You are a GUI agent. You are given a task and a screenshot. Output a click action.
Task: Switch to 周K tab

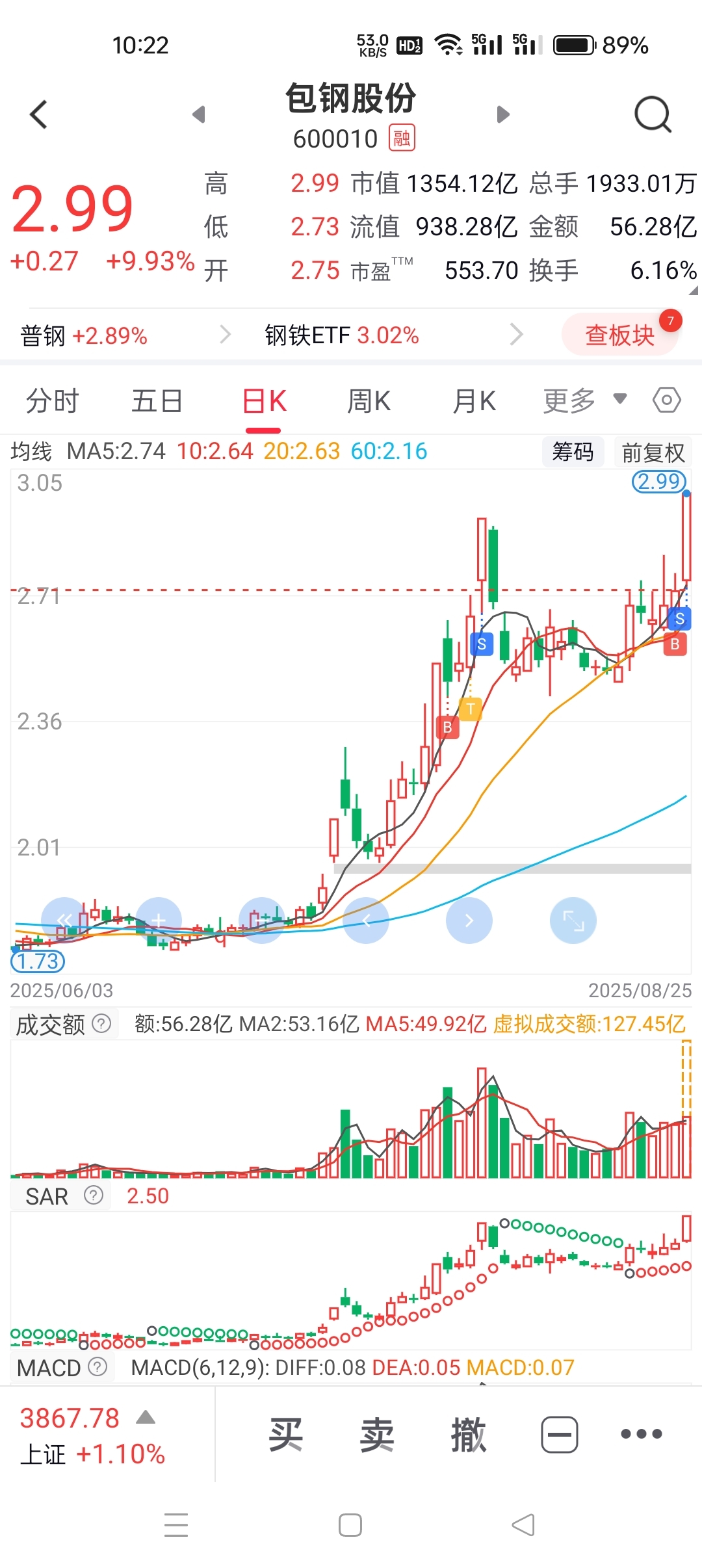click(369, 400)
